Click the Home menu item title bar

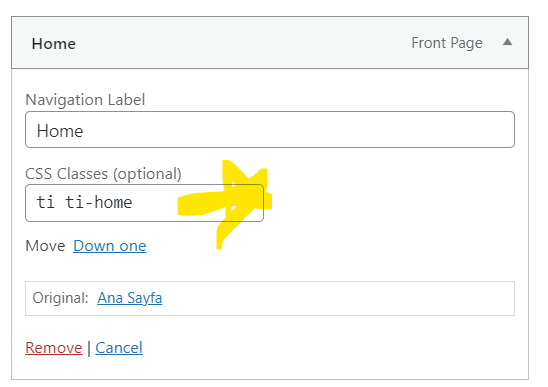pos(270,43)
